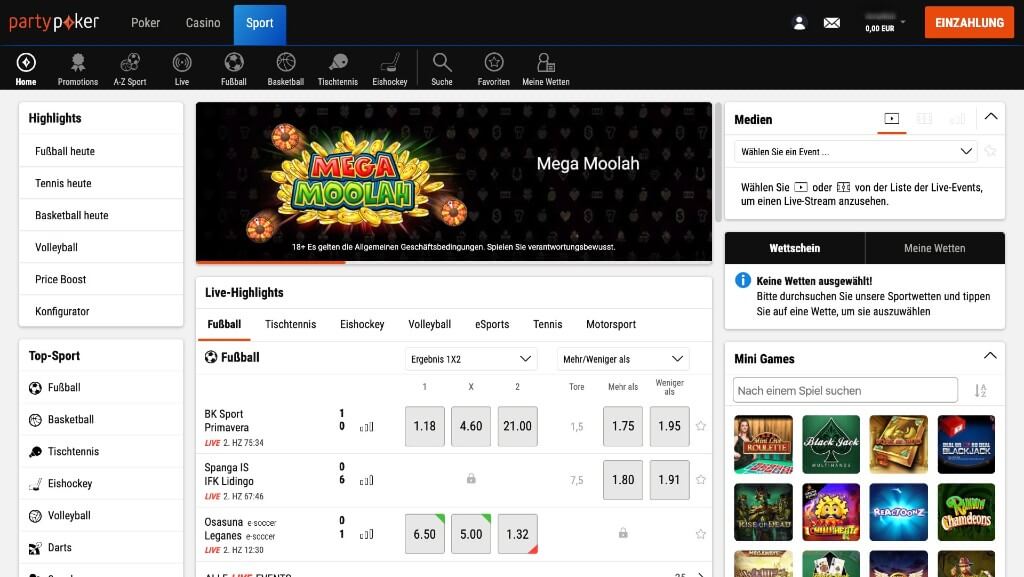This screenshot has height=577, width=1024.
Task: Switch to the Tischtennis live-highlights tab
Action: (291, 324)
